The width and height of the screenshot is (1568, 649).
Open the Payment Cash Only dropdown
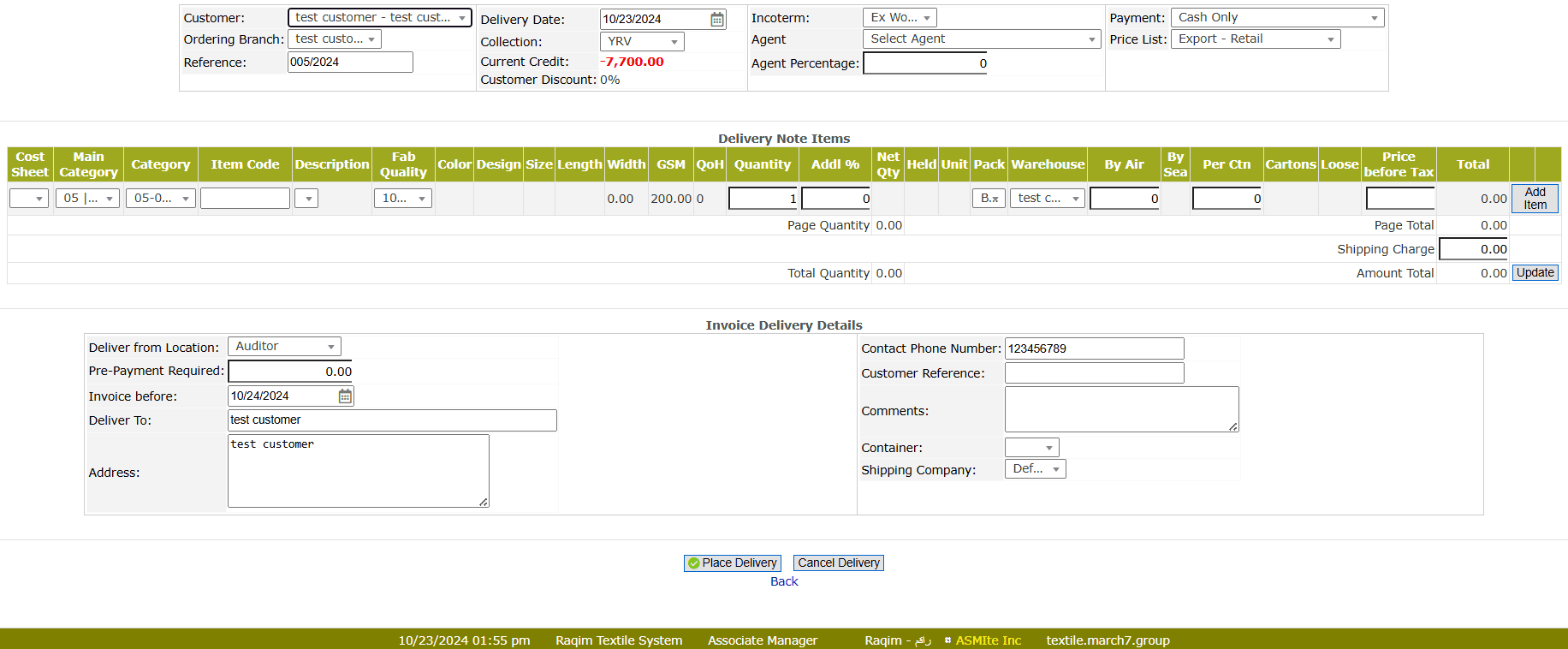click(1277, 17)
